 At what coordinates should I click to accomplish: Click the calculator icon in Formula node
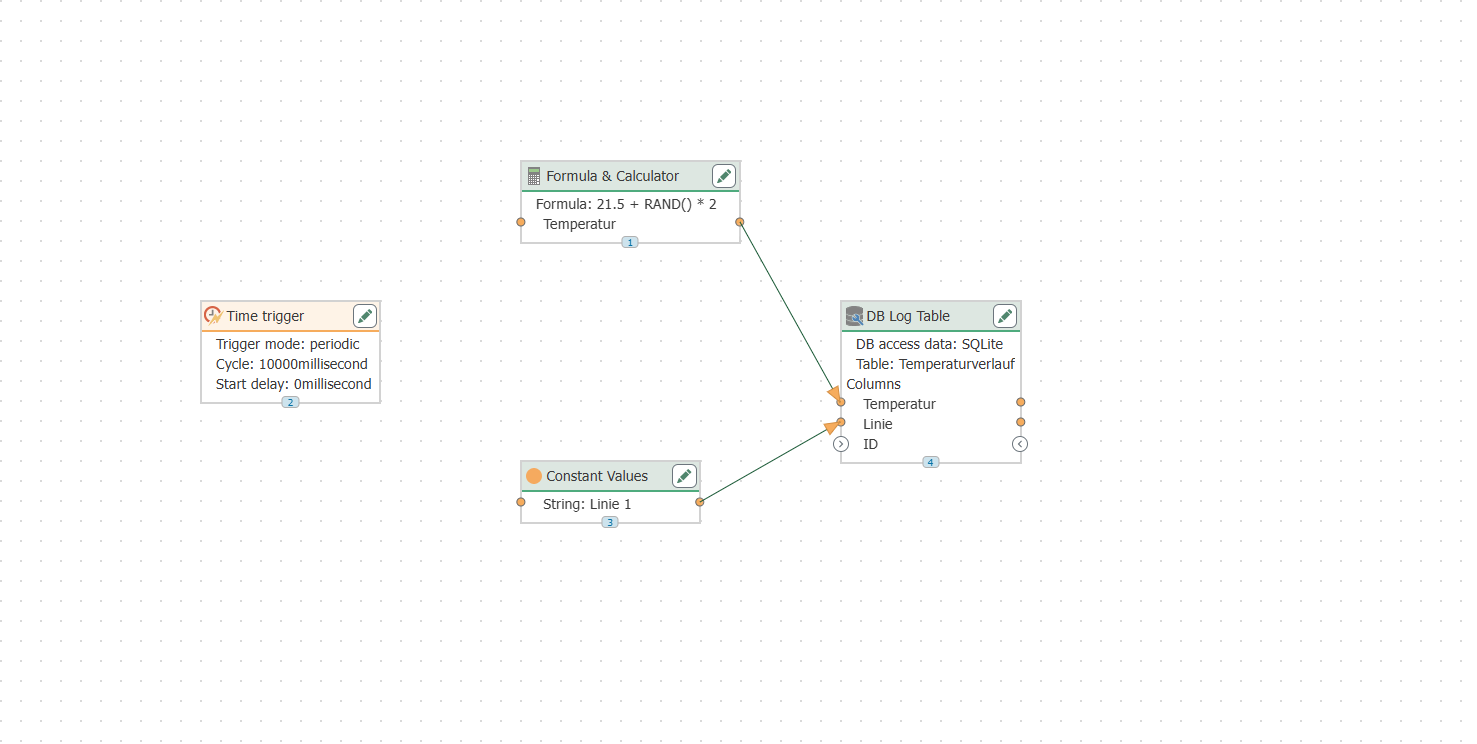click(534, 176)
